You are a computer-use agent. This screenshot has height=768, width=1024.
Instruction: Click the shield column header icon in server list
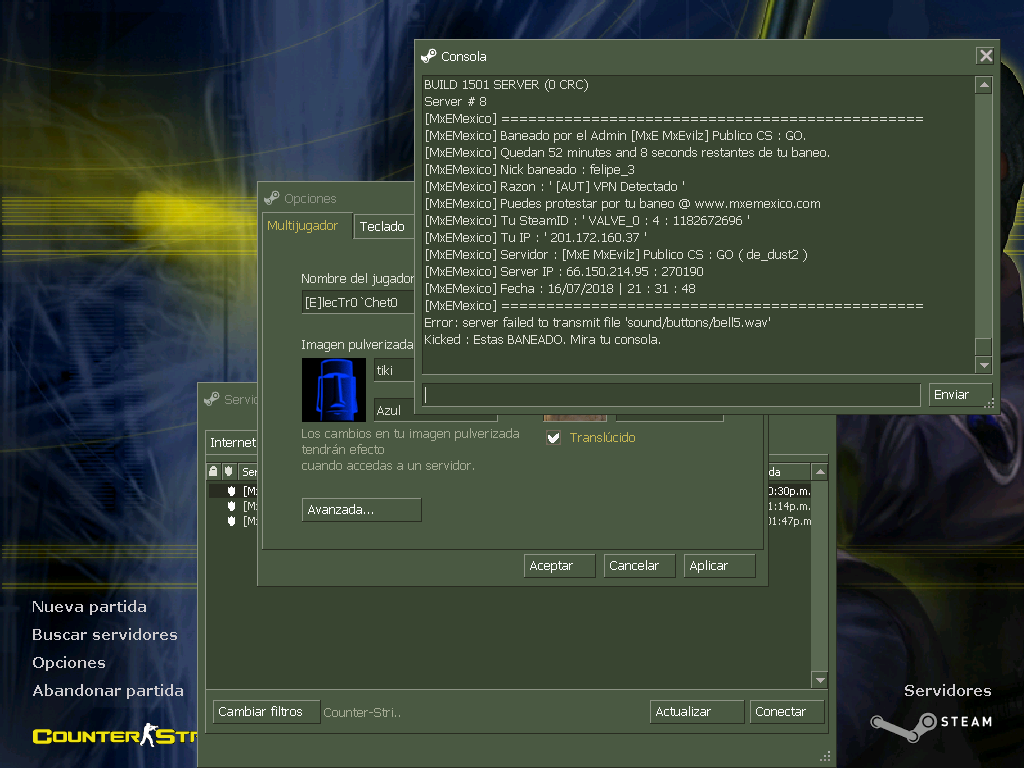pos(229,471)
